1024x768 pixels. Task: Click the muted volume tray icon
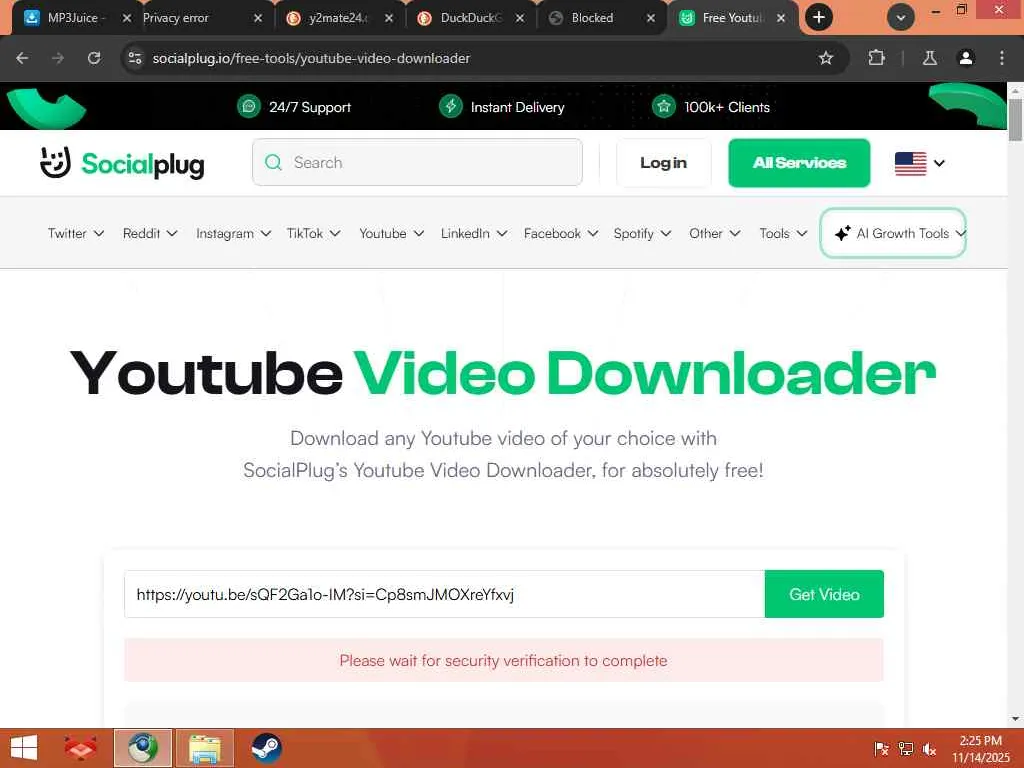coord(929,748)
